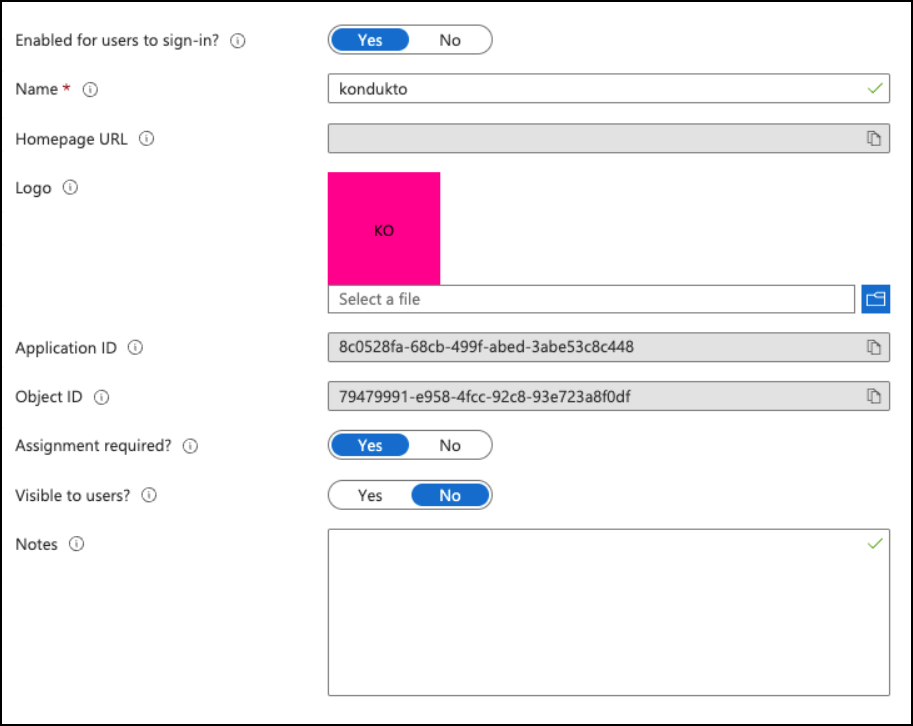This screenshot has width=913, height=726.
Task: Click info icon beside 'Assignment required?'
Action: [x=191, y=446]
